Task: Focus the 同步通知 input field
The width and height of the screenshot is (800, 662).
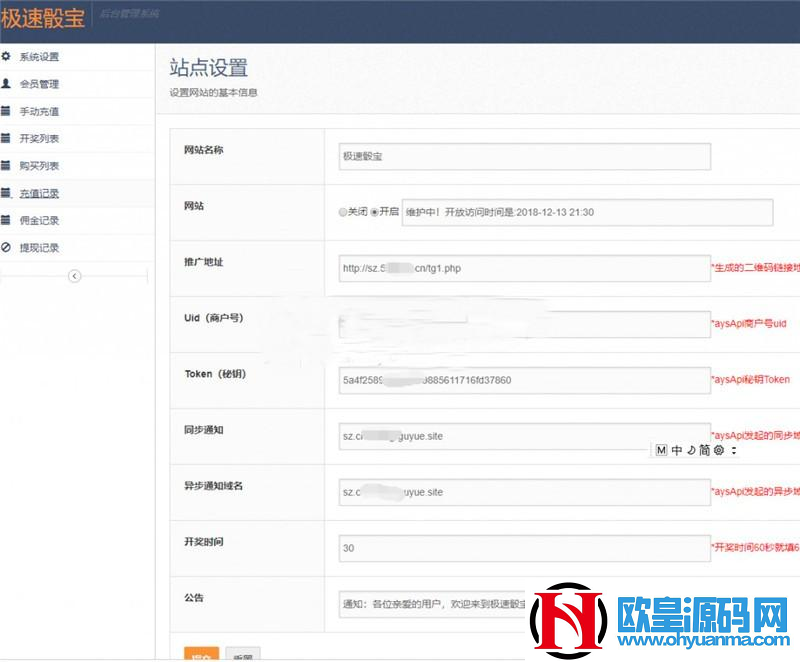Action: point(524,437)
